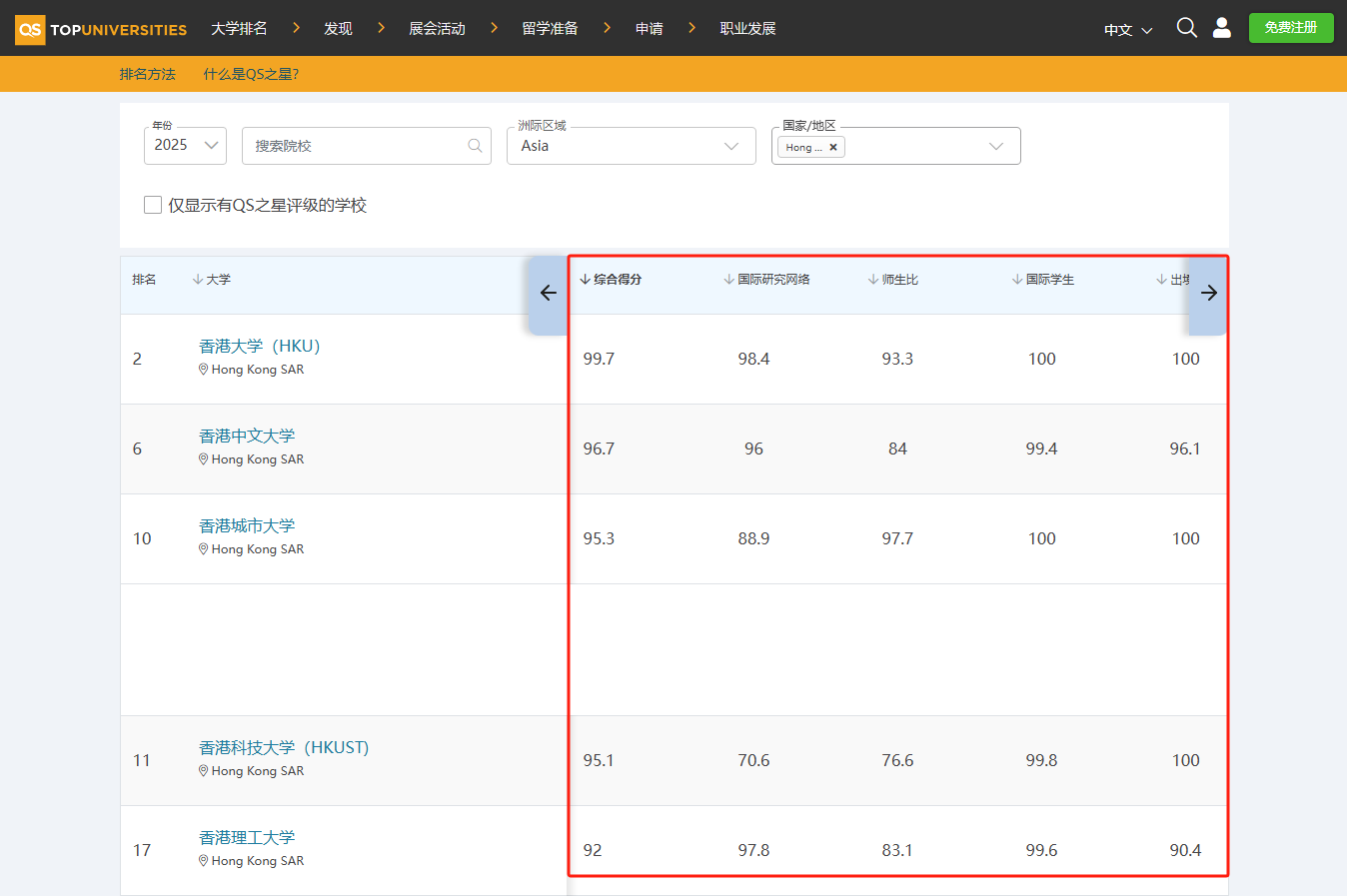Open the 职业发展 menu

click(747, 28)
